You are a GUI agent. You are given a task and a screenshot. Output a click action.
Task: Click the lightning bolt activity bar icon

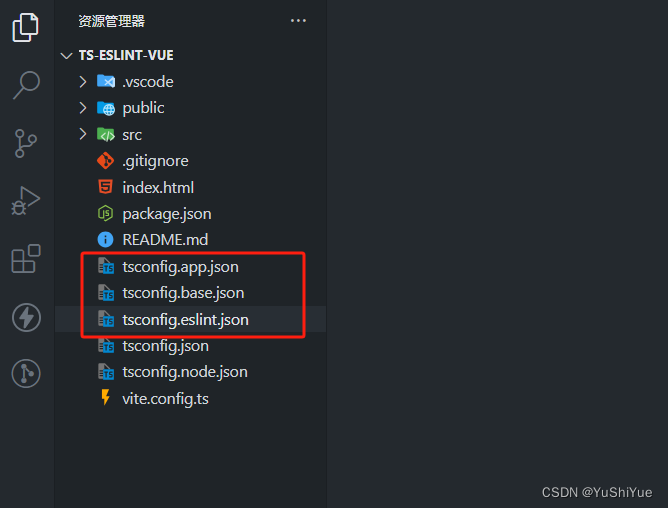click(x=26, y=317)
